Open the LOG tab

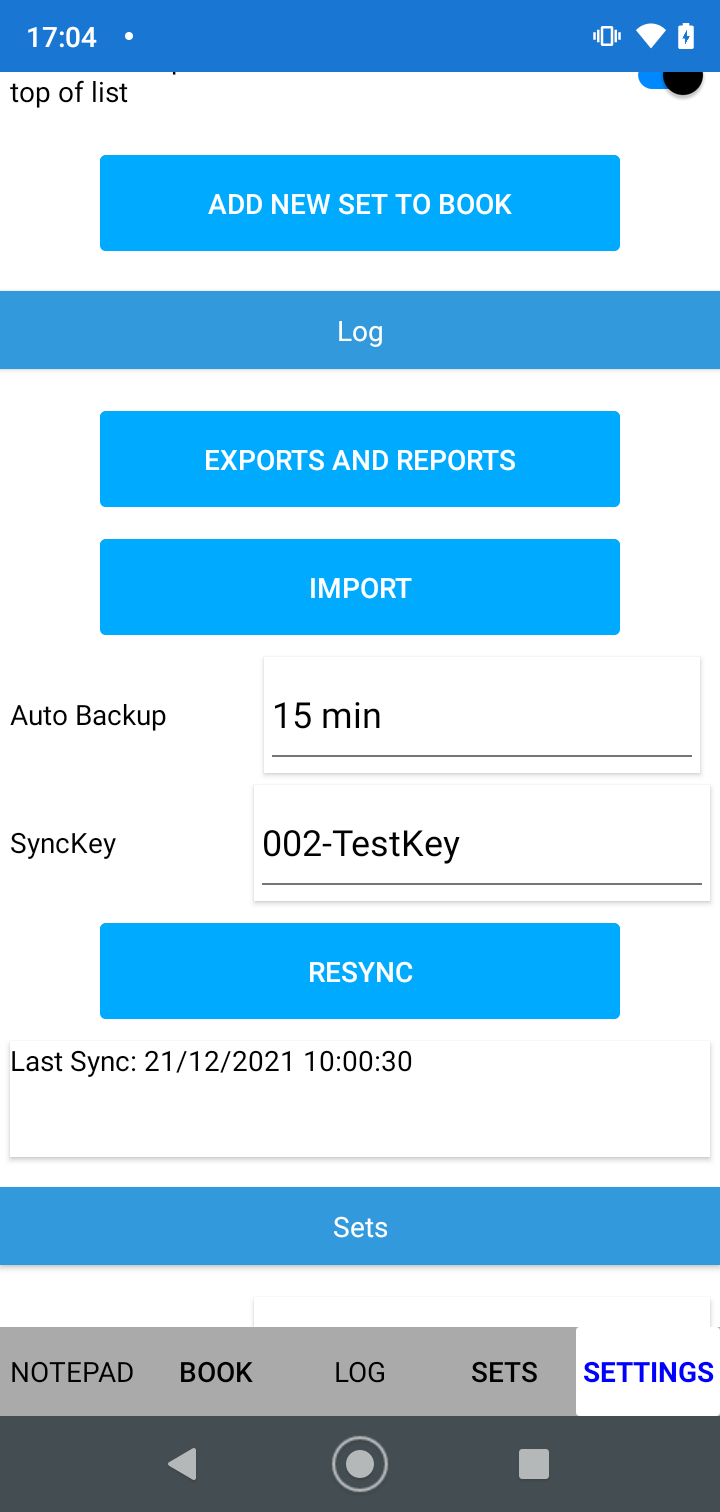click(360, 1372)
